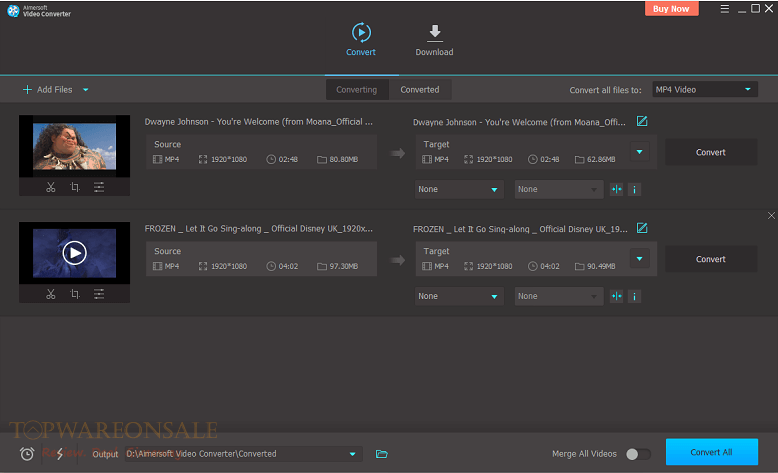Viewport: 778px width, 473px height.
Task: Open the Convert section at top
Action: (x=361, y=40)
